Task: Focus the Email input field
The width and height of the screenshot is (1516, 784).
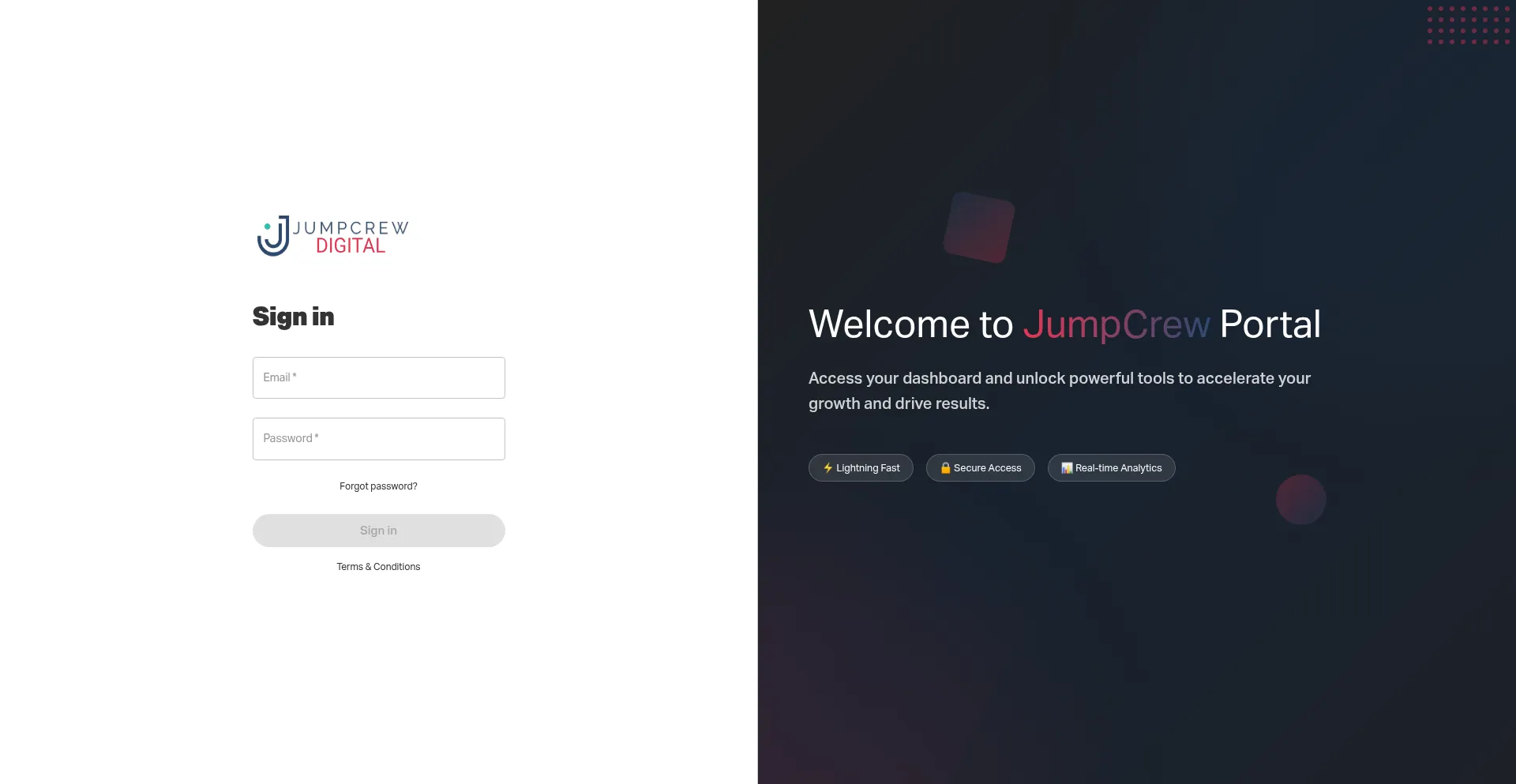Action: click(x=379, y=378)
